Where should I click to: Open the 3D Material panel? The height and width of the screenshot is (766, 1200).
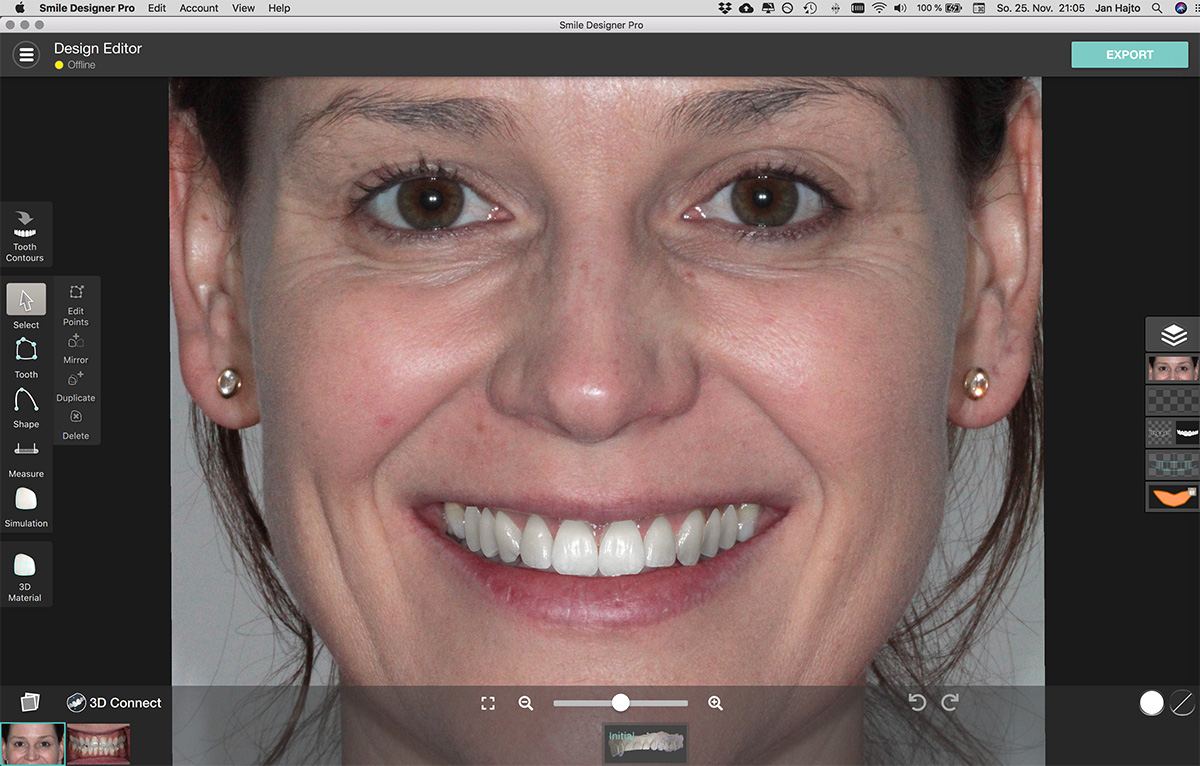pyautogui.click(x=25, y=575)
